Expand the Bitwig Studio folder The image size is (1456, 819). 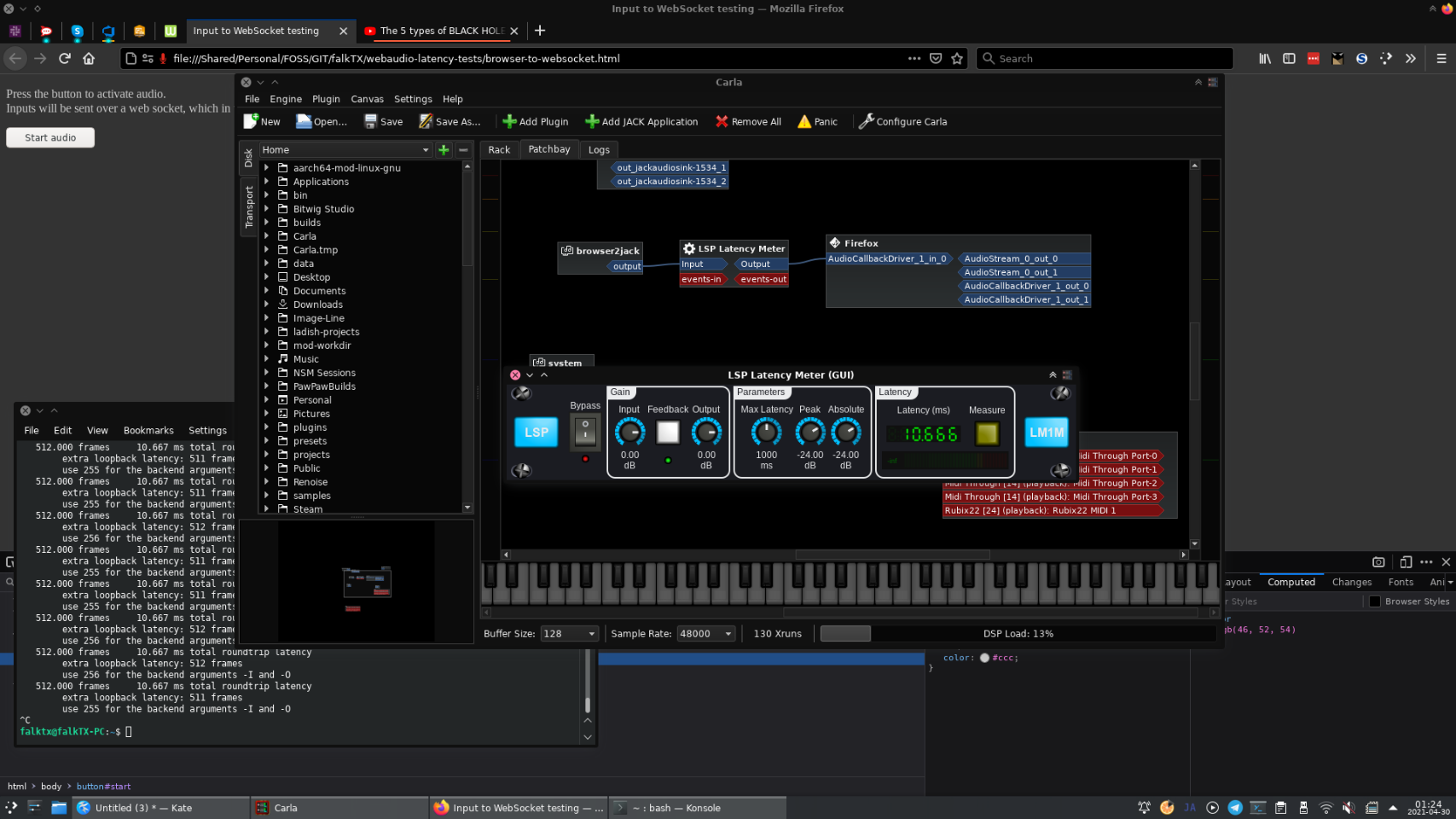[267, 208]
